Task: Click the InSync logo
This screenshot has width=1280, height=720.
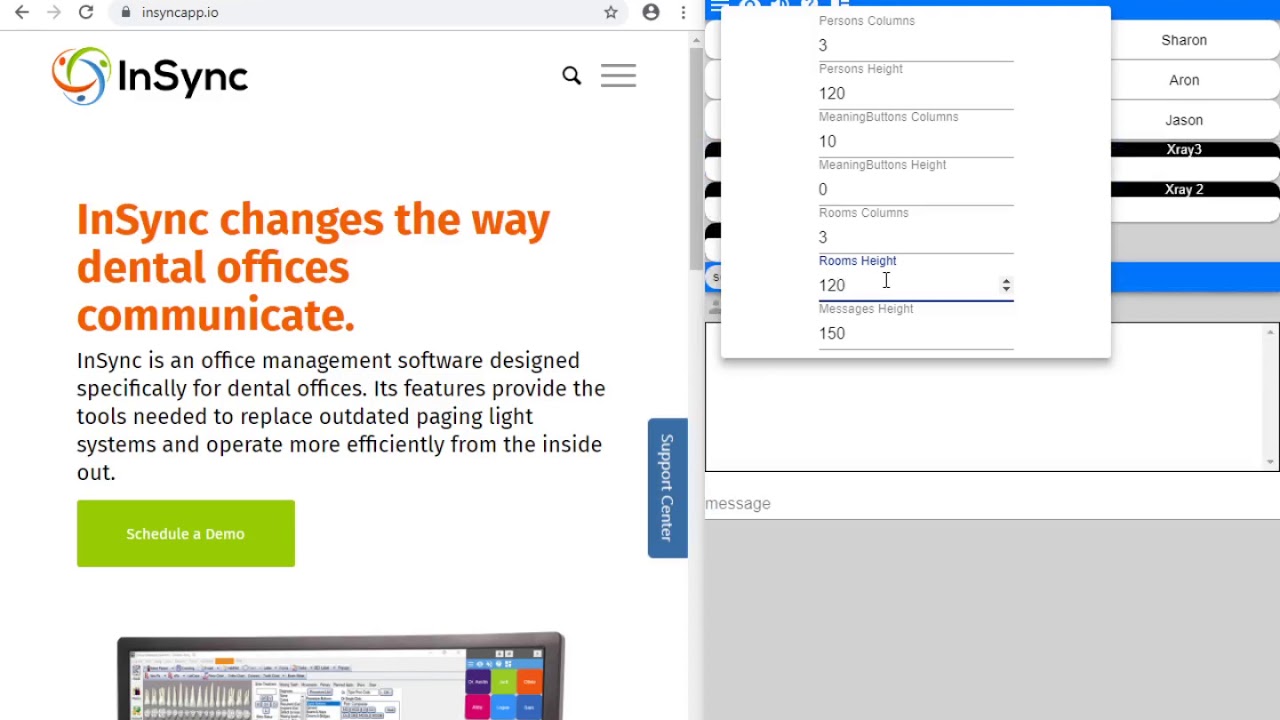Action: (150, 76)
